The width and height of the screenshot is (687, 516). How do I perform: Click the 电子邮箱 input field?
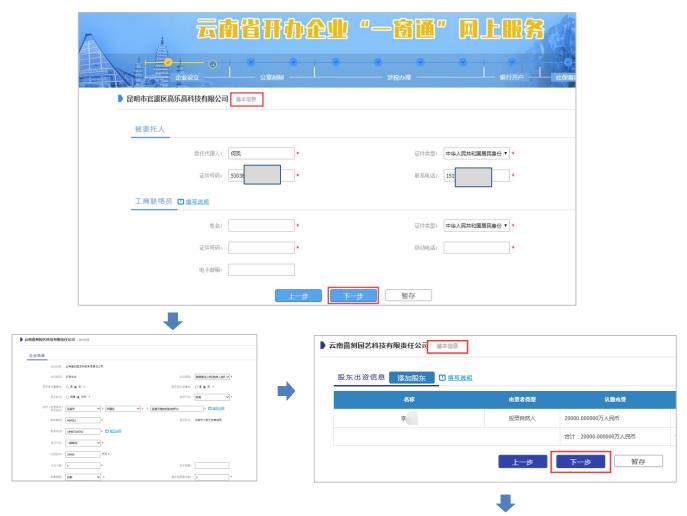coord(261,269)
